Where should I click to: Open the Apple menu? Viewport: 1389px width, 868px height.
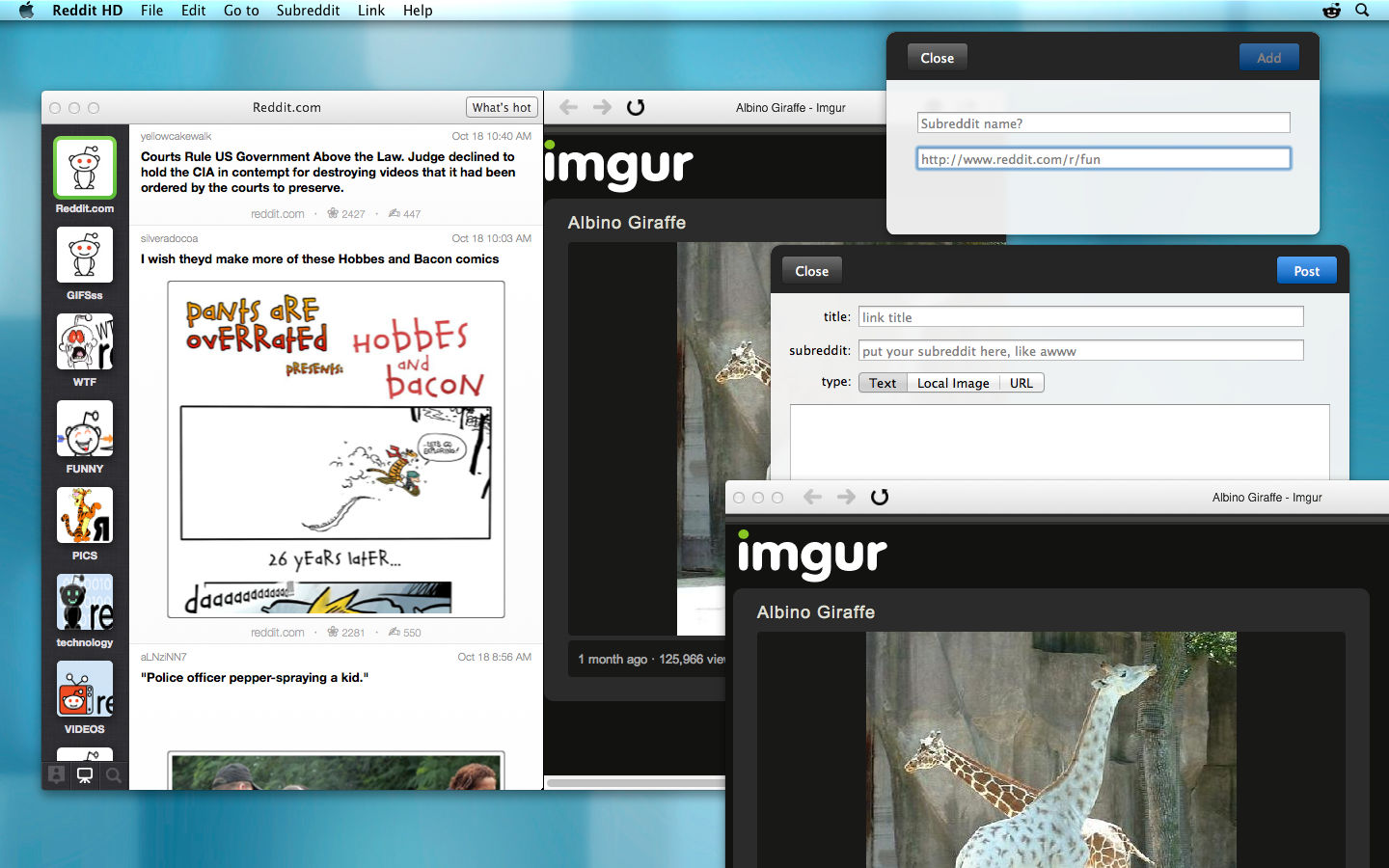click(x=26, y=11)
